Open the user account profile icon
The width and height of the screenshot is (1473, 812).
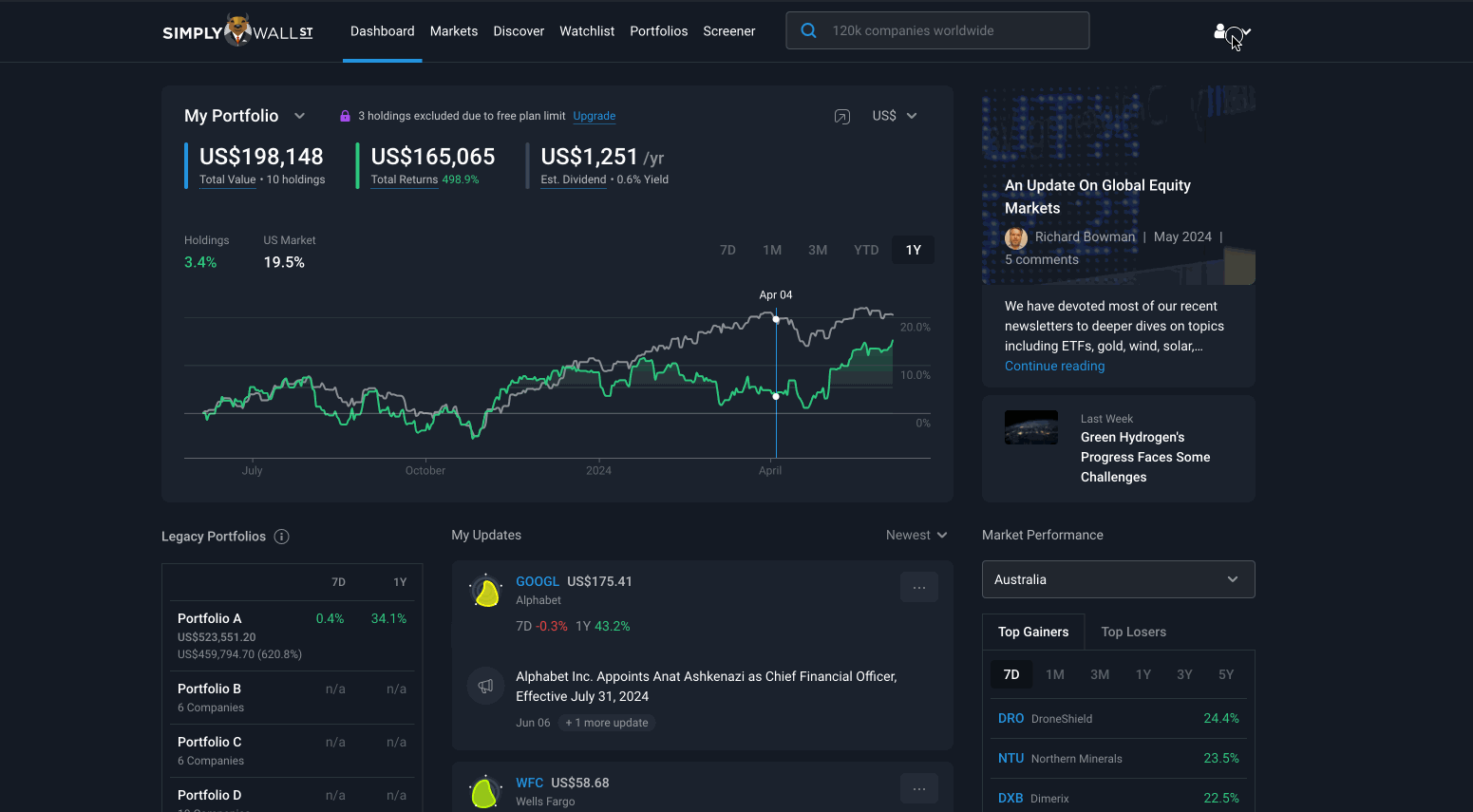click(x=1221, y=31)
